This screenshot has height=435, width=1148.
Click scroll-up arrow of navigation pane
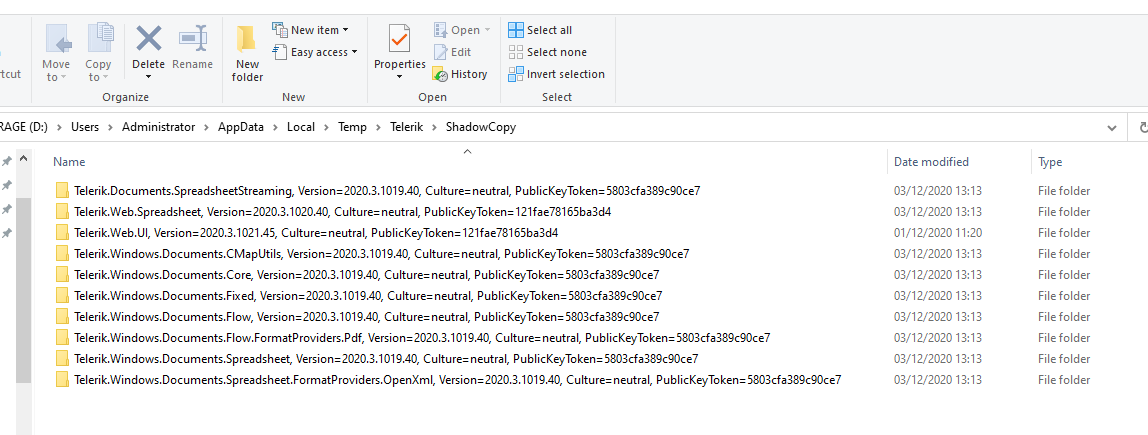[23, 158]
